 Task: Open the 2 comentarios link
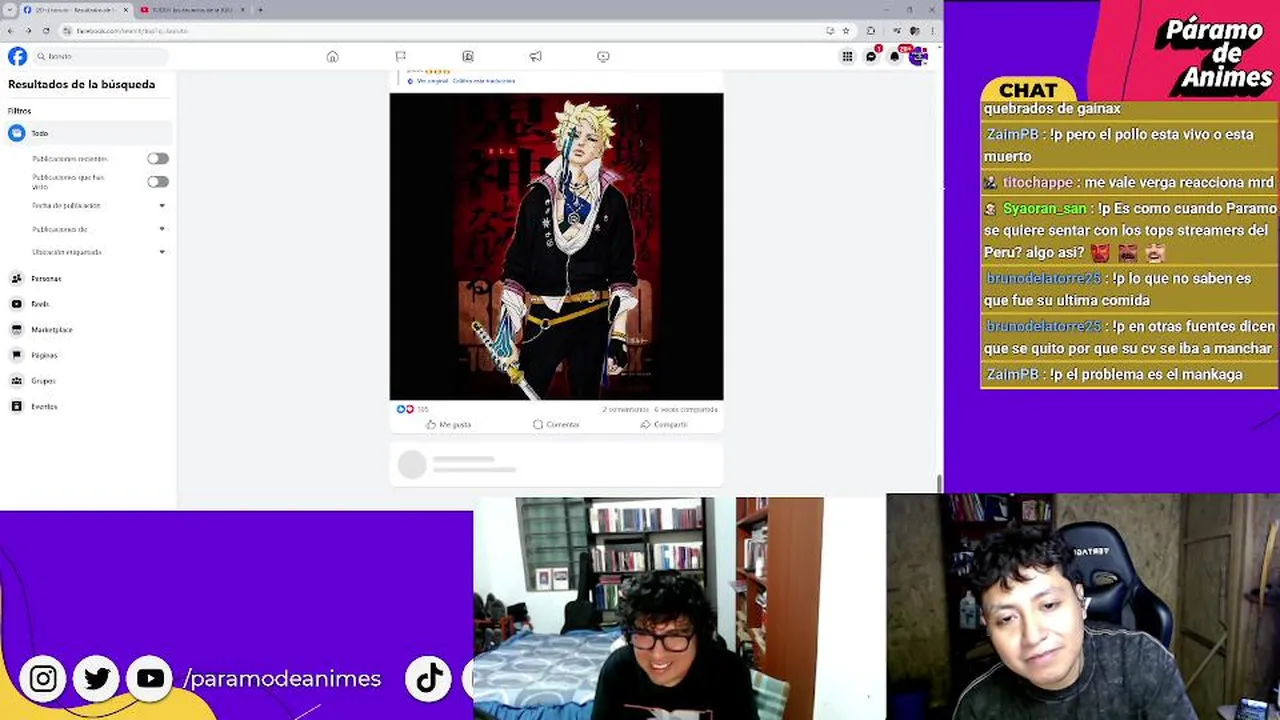626,409
